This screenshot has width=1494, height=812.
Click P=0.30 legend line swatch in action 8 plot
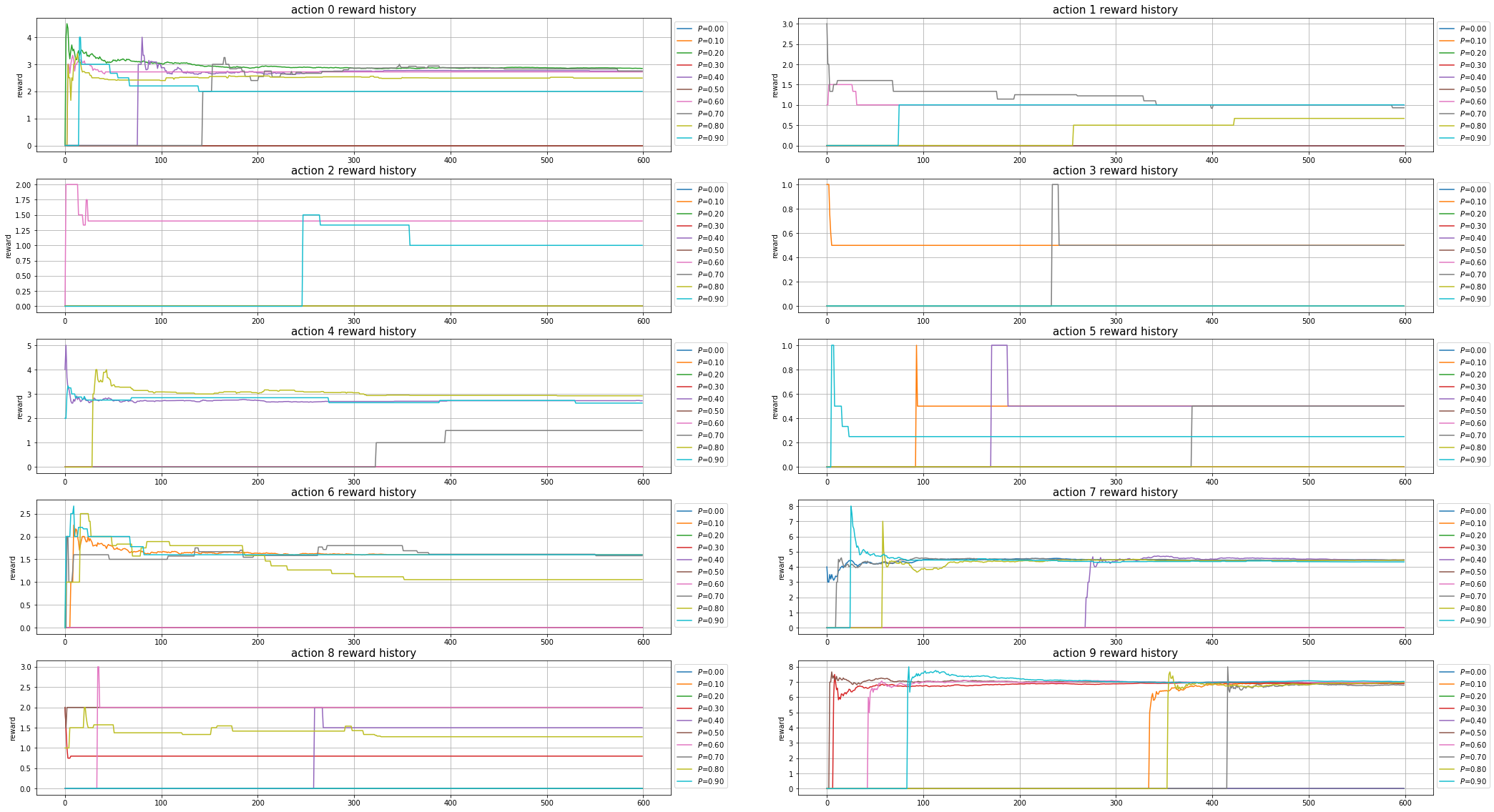[x=684, y=708]
